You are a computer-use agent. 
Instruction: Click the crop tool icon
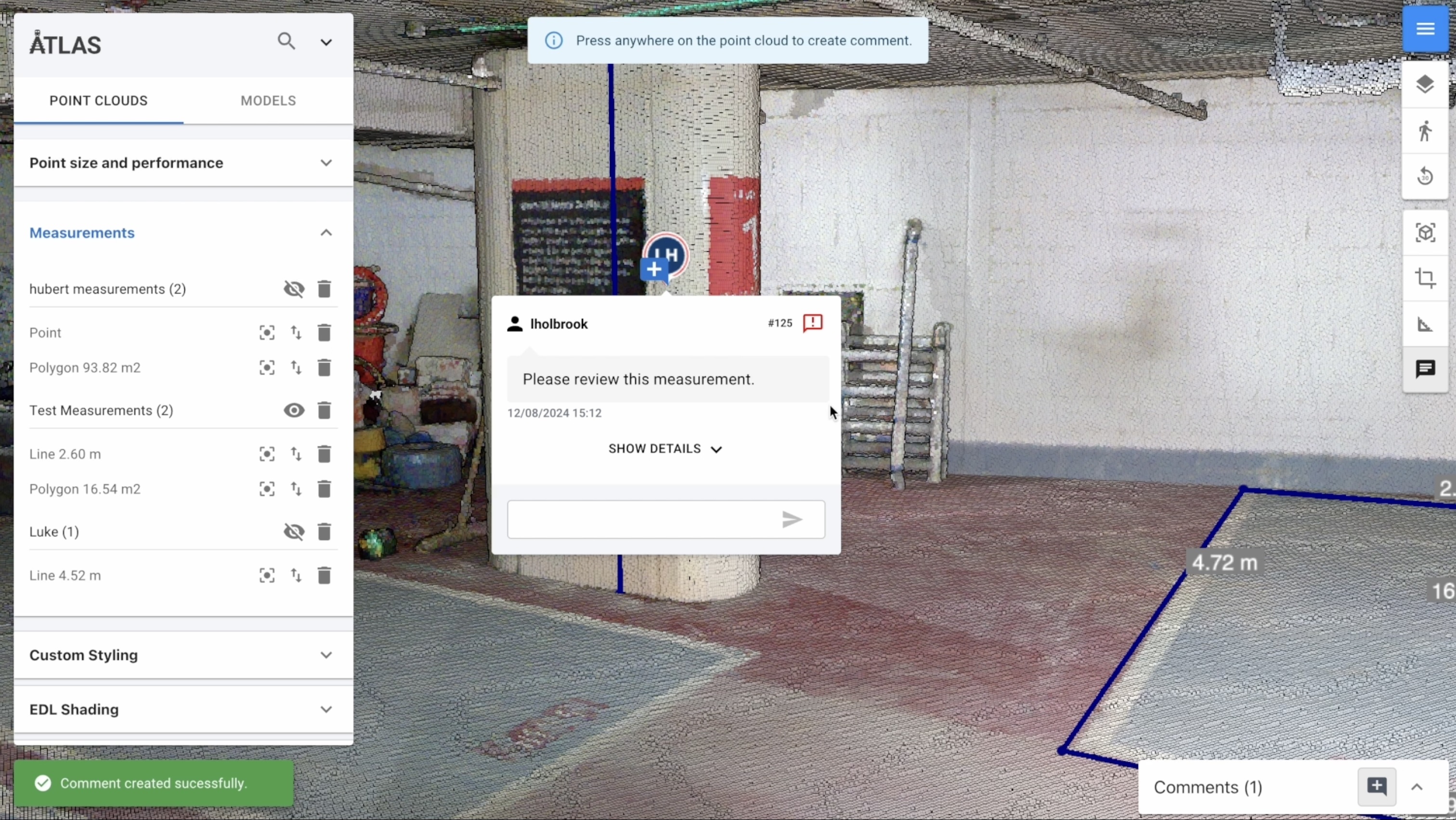pyautogui.click(x=1424, y=278)
